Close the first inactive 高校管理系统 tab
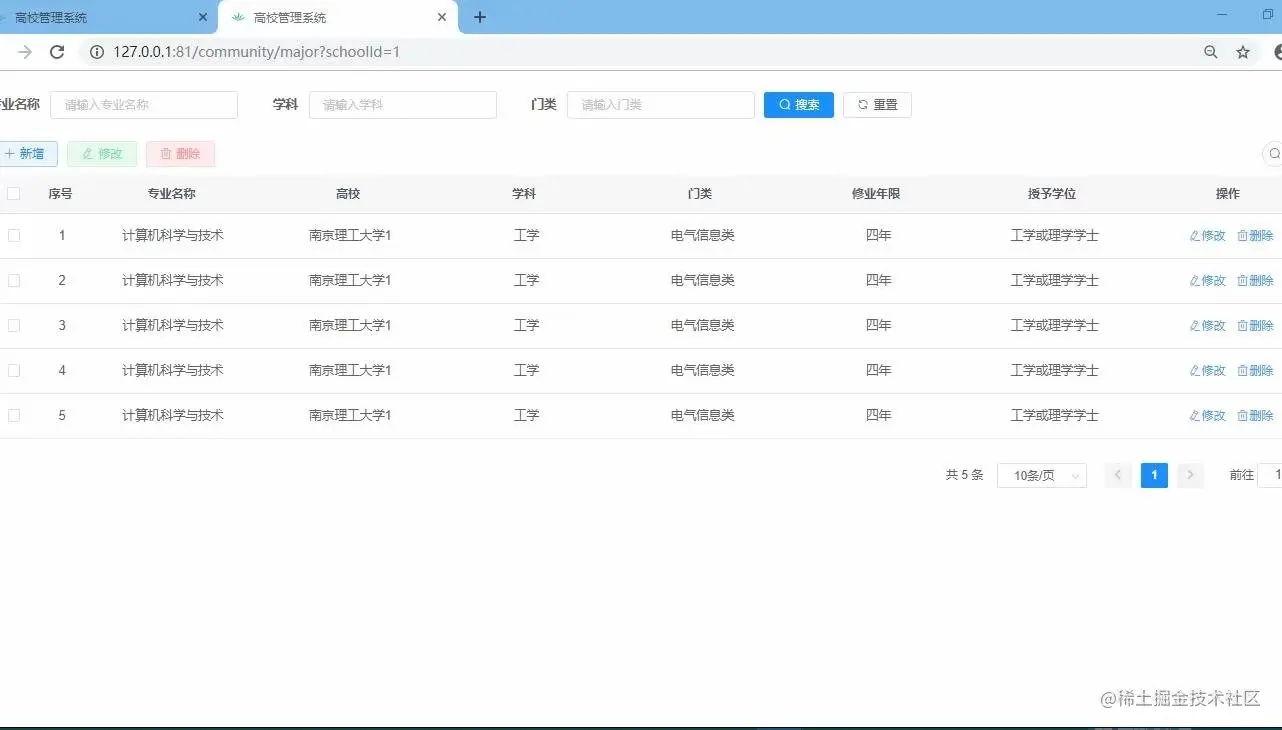The height and width of the screenshot is (730, 1282). (x=203, y=17)
